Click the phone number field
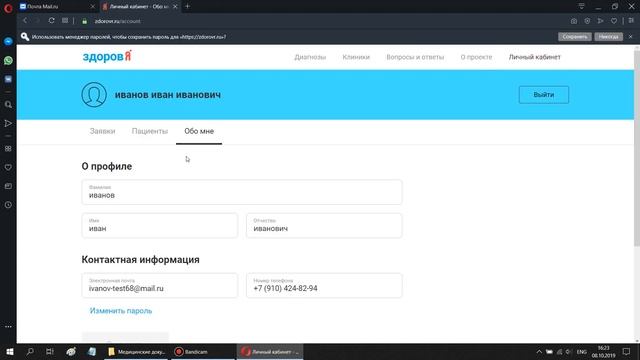 [x=324, y=285]
